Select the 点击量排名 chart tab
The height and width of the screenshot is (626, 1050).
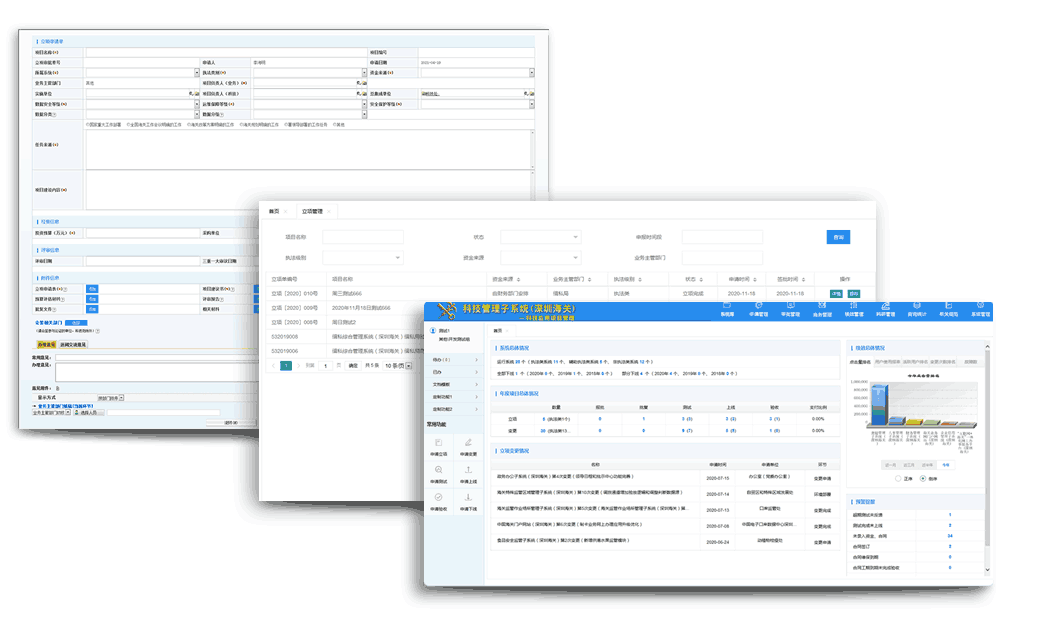[860, 361]
